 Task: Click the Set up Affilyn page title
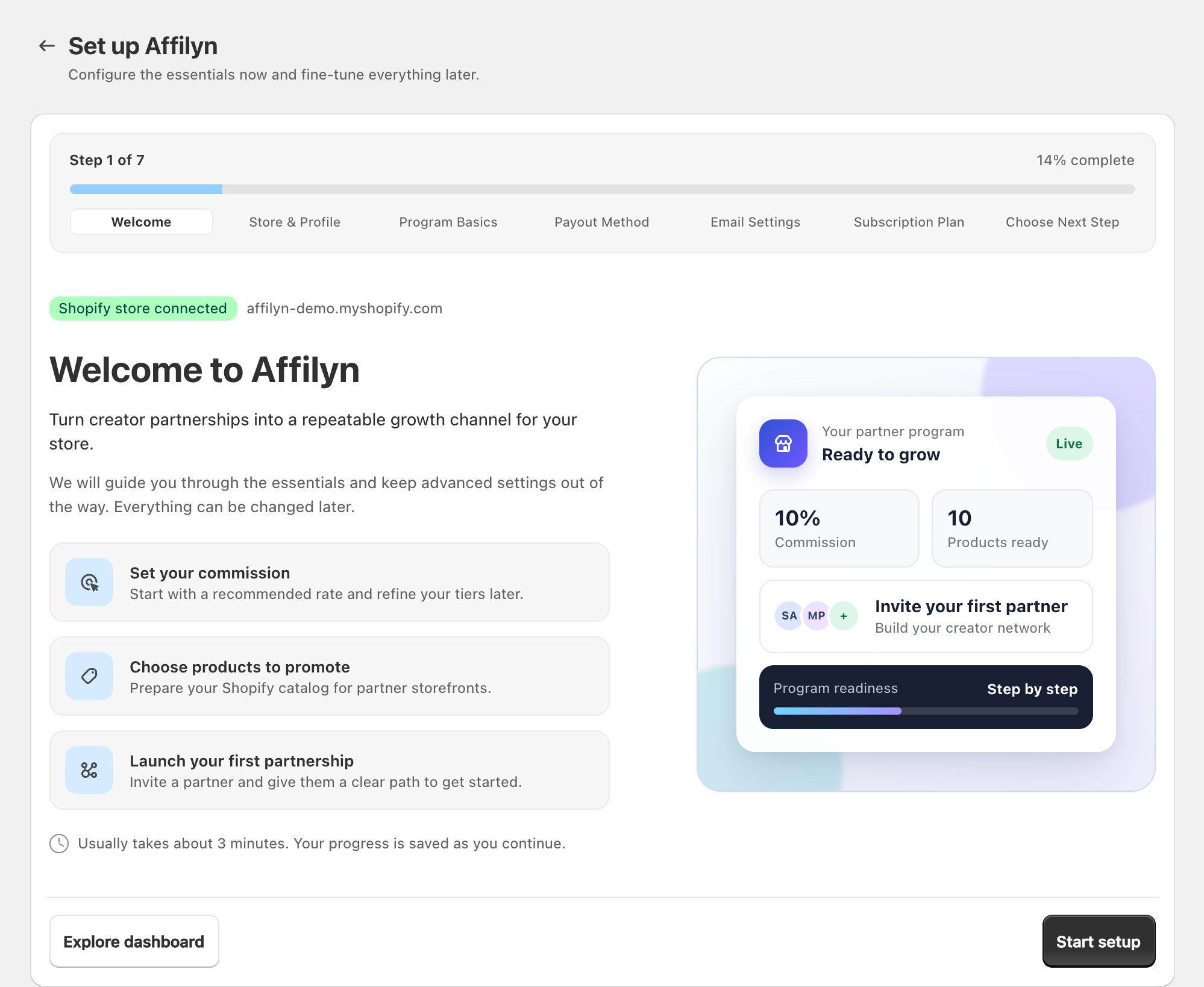click(143, 46)
